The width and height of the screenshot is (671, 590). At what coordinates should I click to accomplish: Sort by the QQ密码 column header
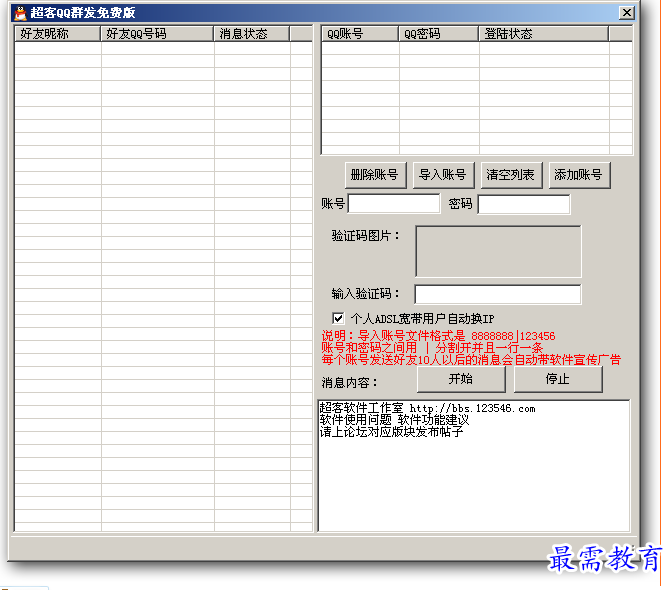(439, 34)
